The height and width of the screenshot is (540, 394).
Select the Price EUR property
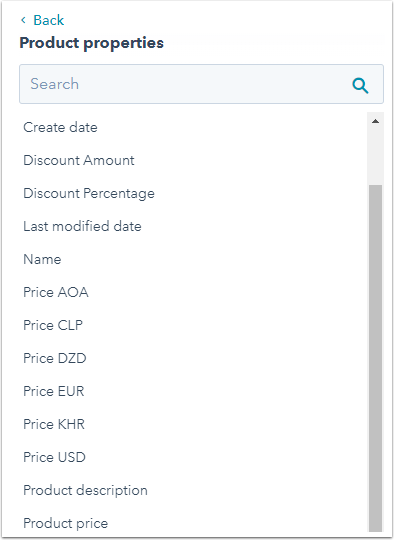54,391
